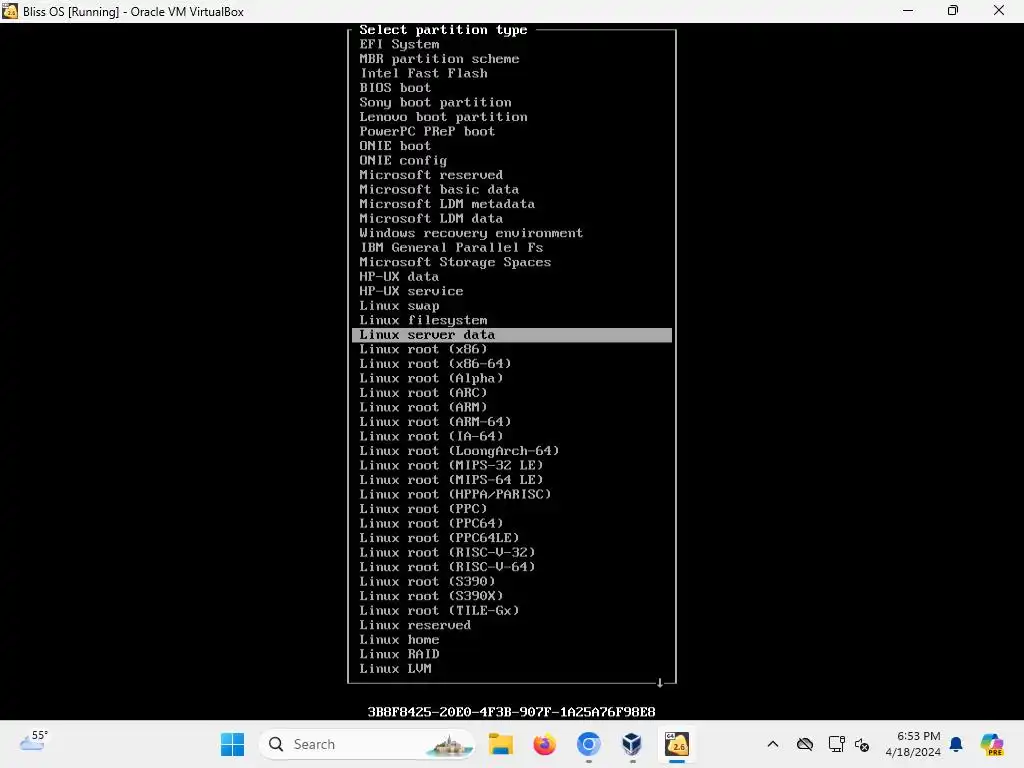This screenshot has height=768, width=1024.
Task: Select Linux root (ARM)
Action: click(x=423, y=408)
